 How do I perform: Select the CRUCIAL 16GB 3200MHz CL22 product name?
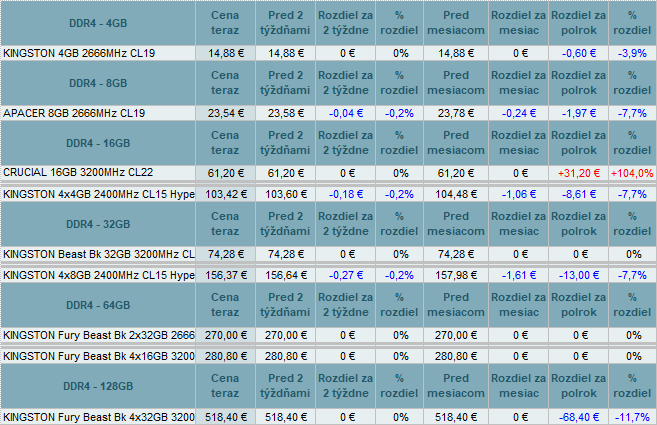(78, 172)
